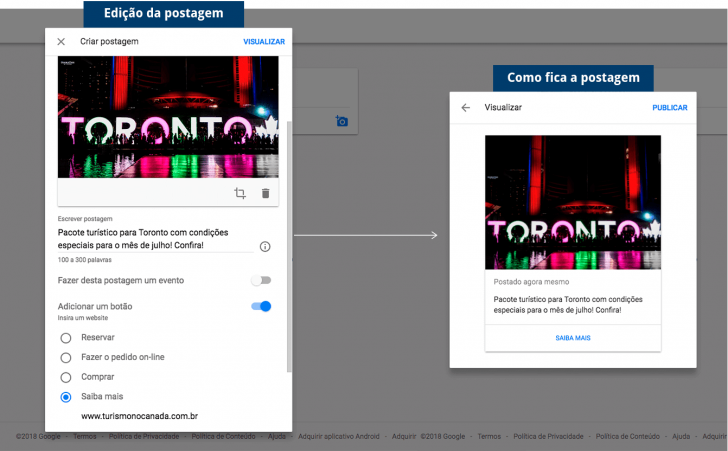Image resolution: width=728 pixels, height=451 pixels.
Task: Click PUBLICAR to publish the post
Action: pyautogui.click(x=670, y=108)
